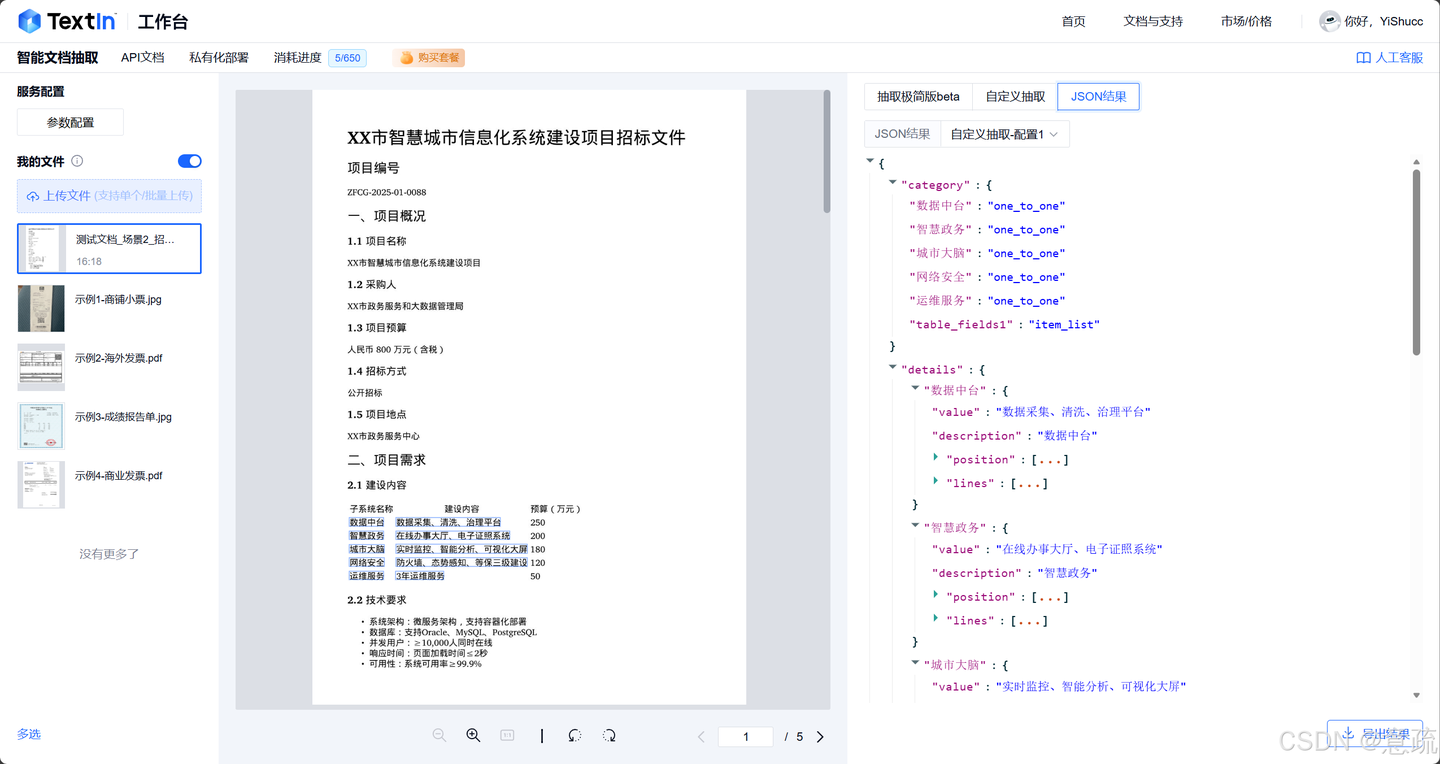Open the 自定义抽取-配置1 dropdown

coord(1004,134)
